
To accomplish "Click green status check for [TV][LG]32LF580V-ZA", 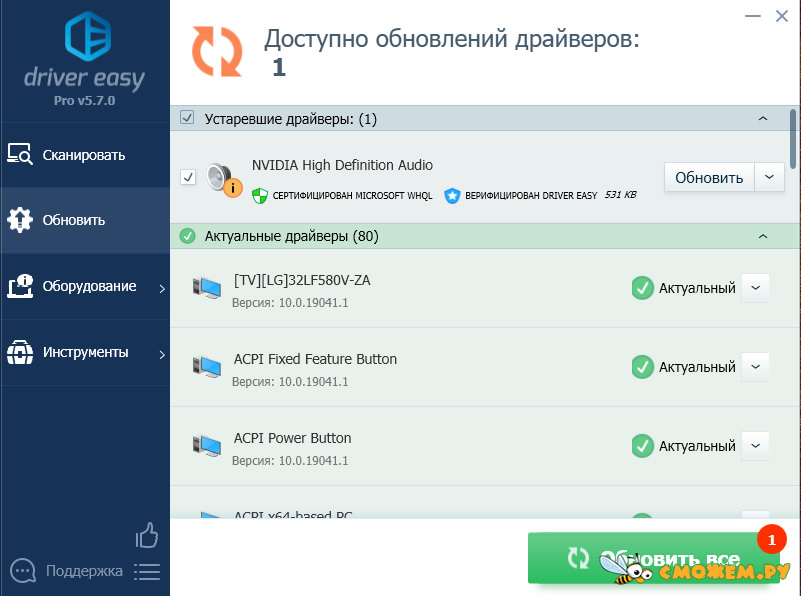I will pyautogui.click(x=643, y=288).
